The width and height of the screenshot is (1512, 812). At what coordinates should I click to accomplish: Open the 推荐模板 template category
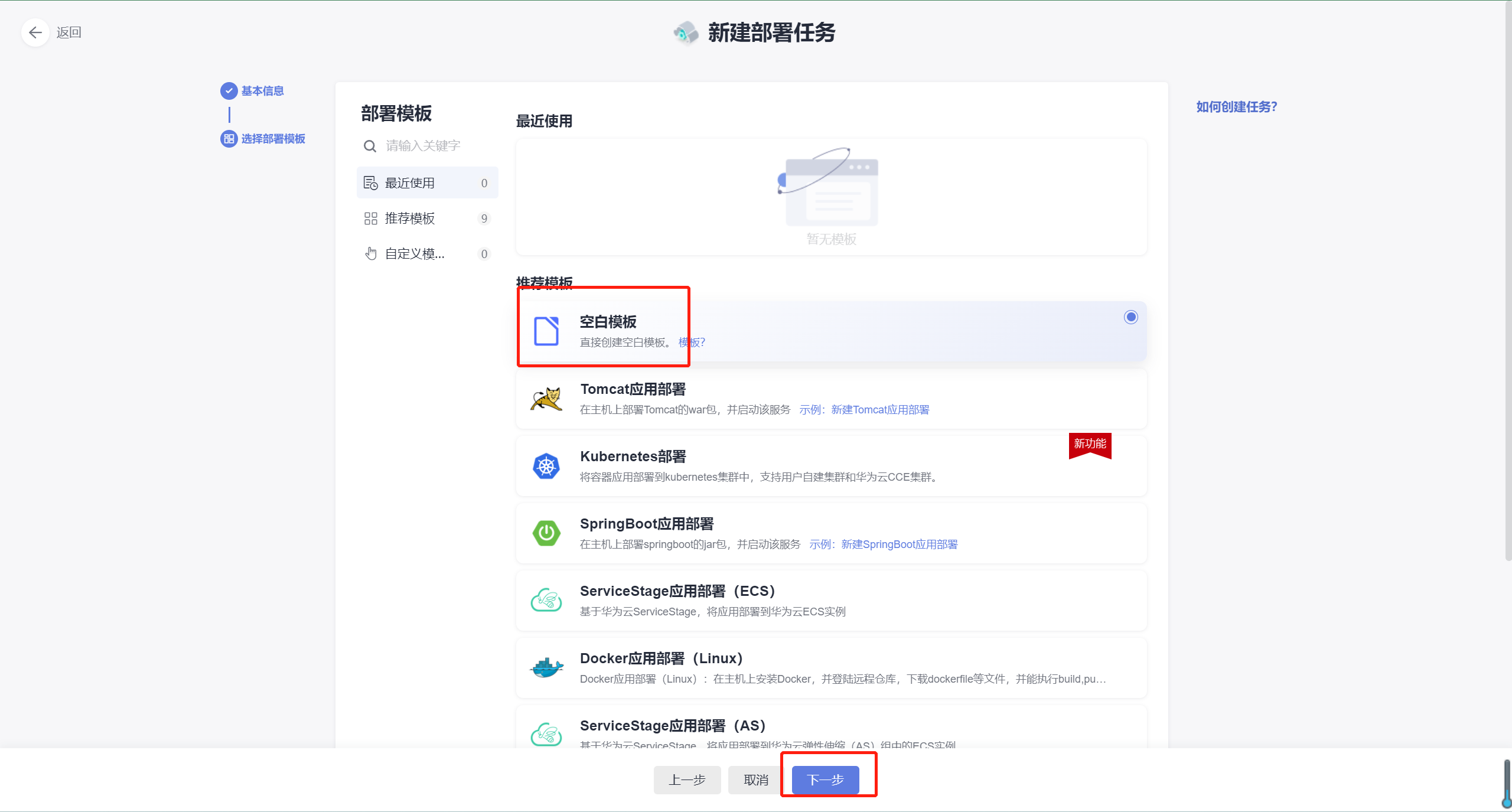tap(427, 219)
